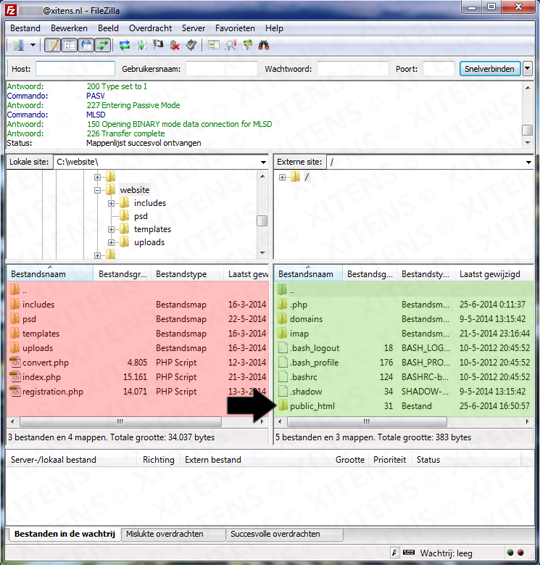Sort remote files by Bestandsnaam column
The height and width of the screenshot is (565, 540).
click(x=308, y=274)
